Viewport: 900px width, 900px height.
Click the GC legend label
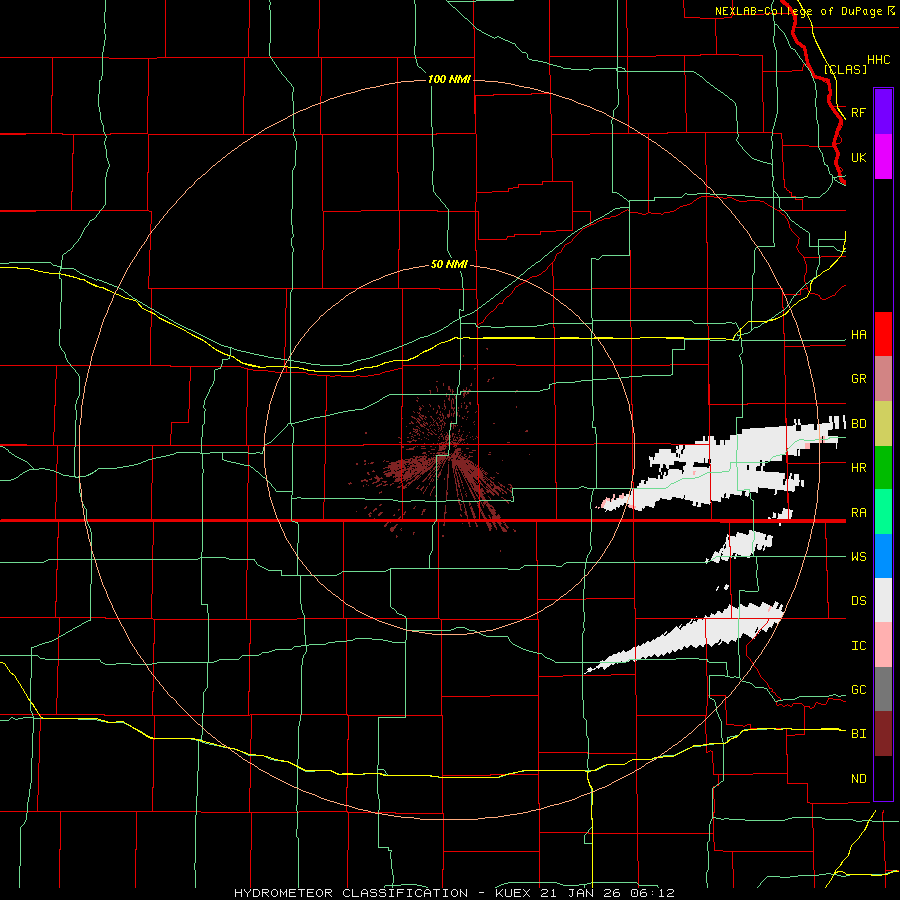coord(859,690)
